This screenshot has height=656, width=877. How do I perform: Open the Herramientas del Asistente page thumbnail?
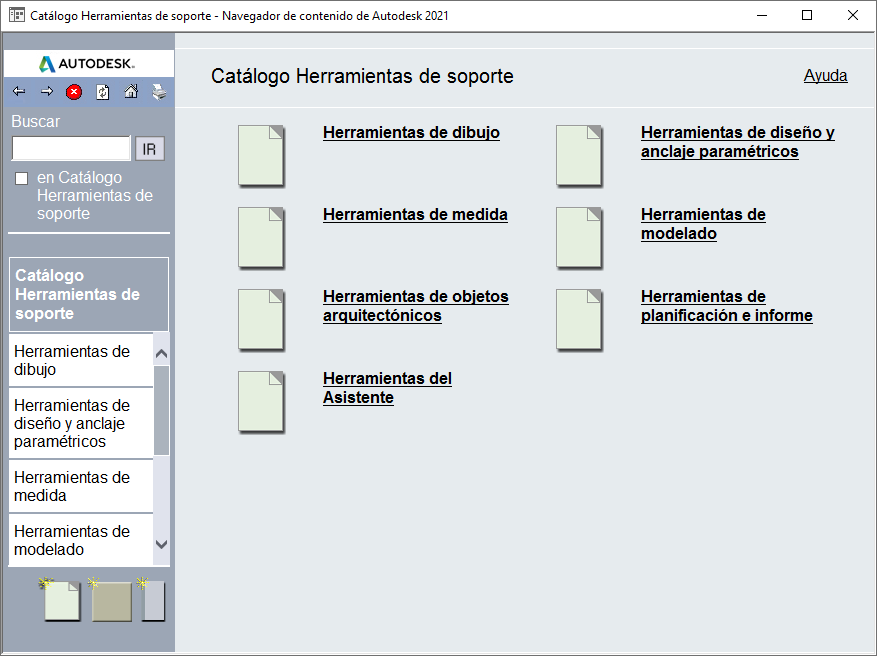pyautogui.click(x=261, y=402)
